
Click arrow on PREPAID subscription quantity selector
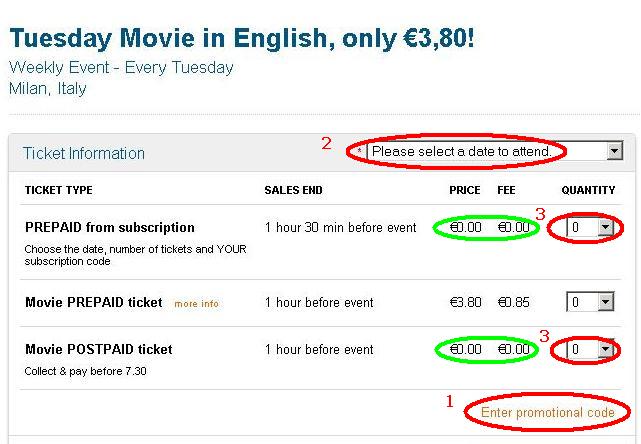coord(606,227)
